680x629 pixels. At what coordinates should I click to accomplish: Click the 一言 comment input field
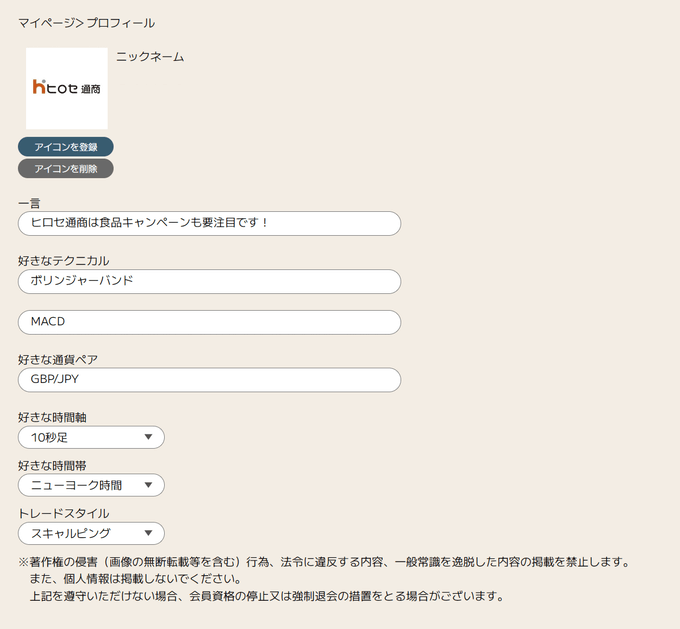click(x=209, y=223)
